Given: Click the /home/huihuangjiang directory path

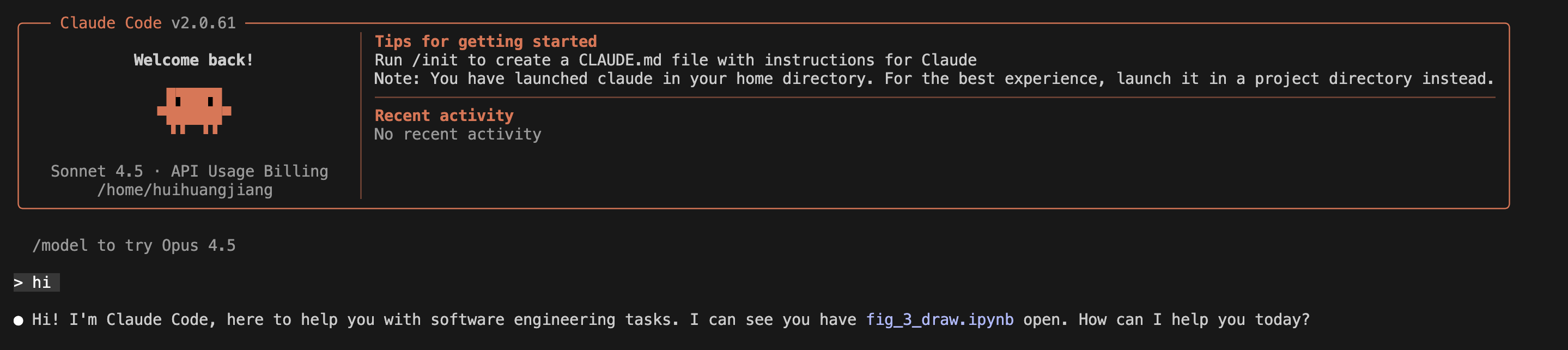Looking at the screenshot, I should coord(185,190).
